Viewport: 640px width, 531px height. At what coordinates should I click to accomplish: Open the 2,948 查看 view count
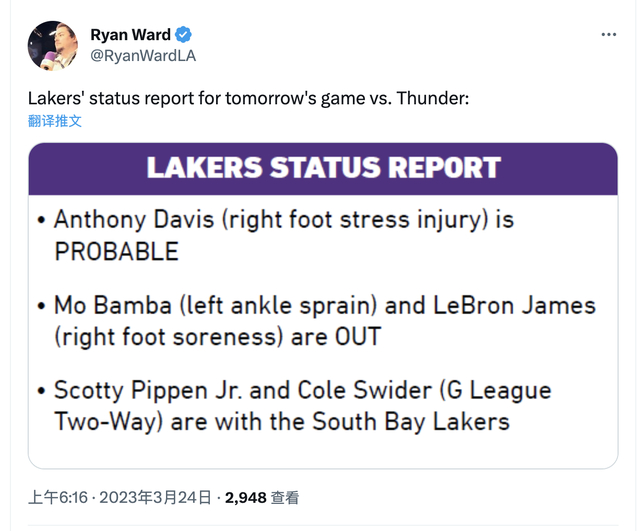click(x=262, y=497)
